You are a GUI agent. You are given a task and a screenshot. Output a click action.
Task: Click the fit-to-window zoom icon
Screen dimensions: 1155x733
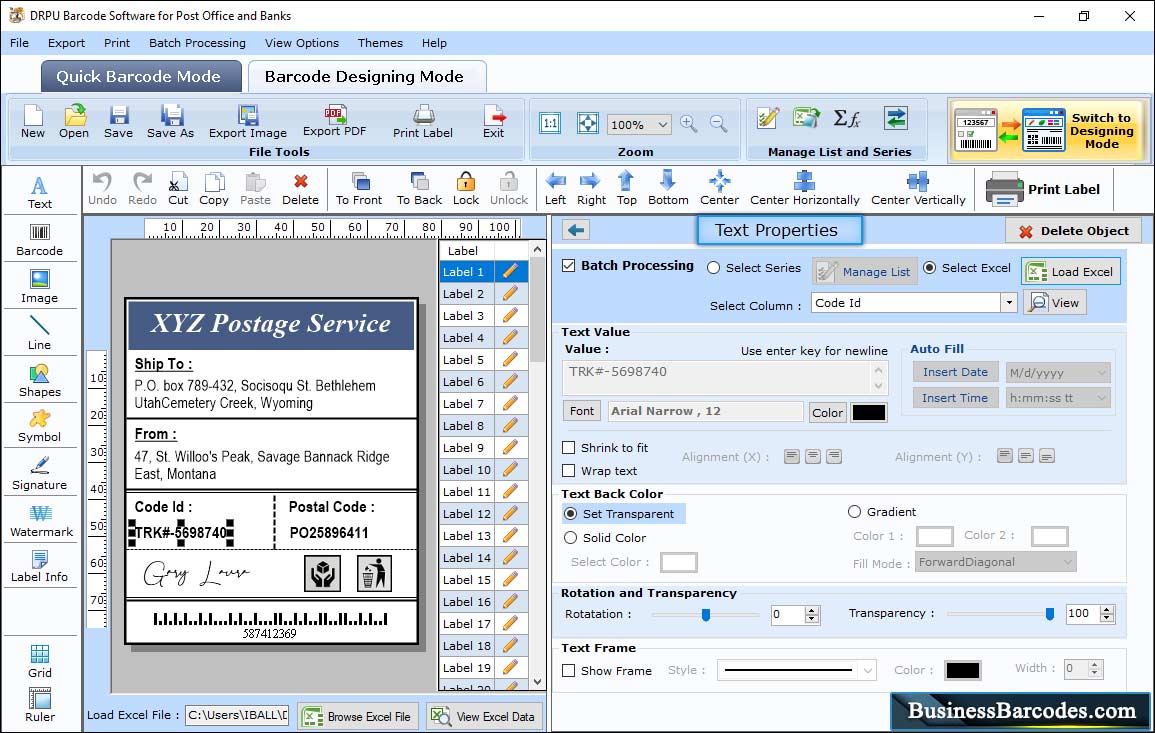(x=588, y=123)
